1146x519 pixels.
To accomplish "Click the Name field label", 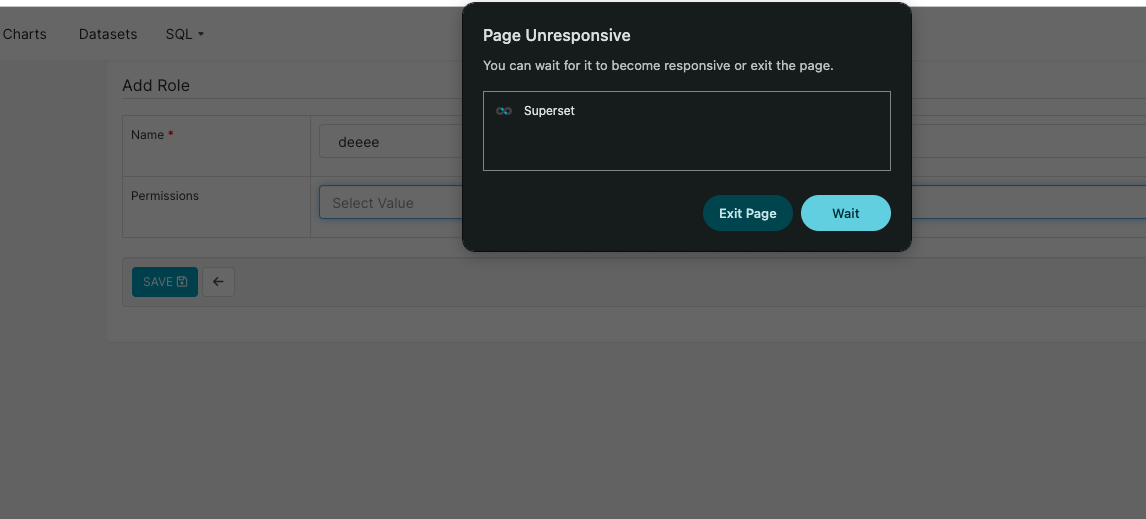I will pos(147,135).
